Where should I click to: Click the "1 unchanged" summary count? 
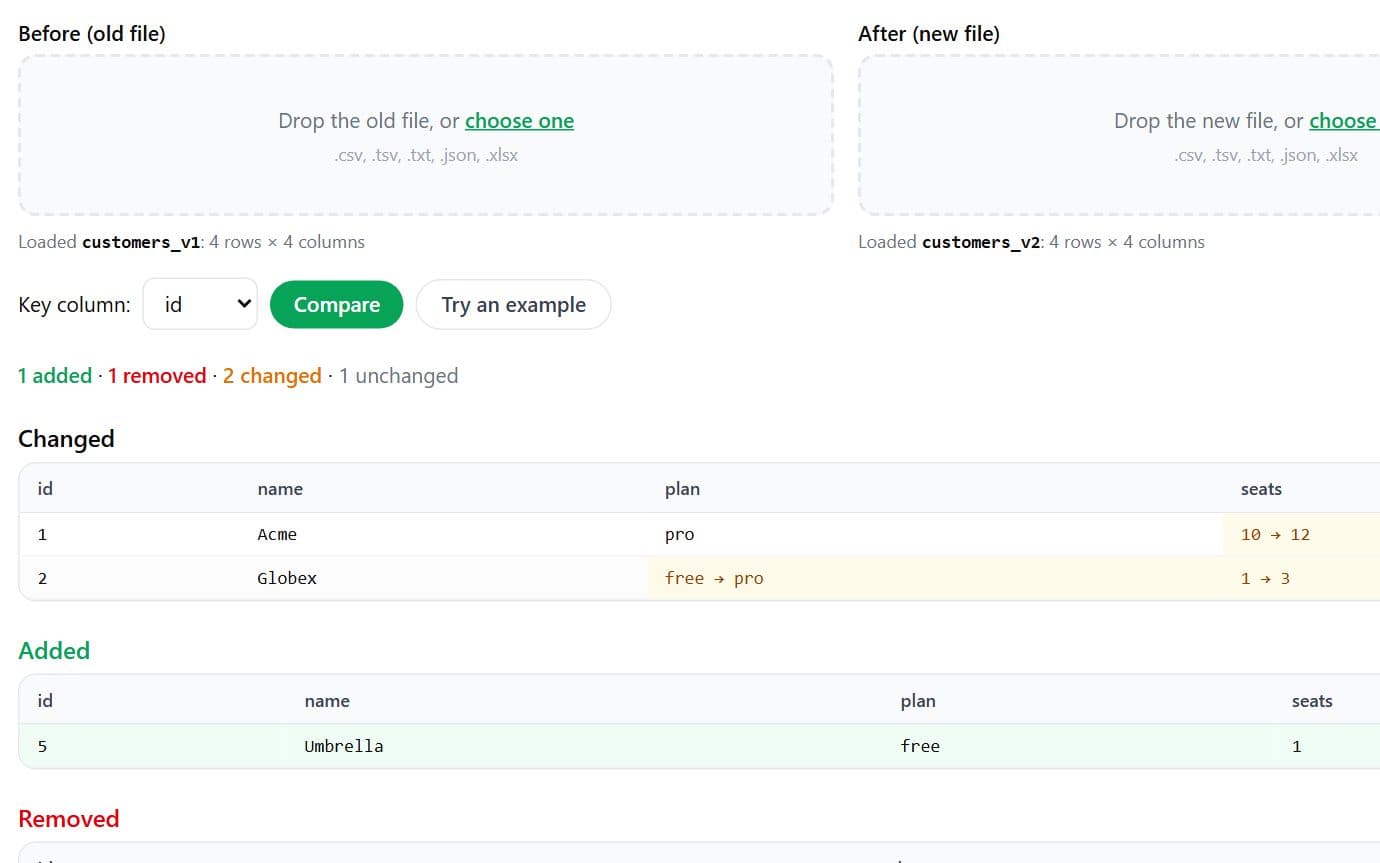coord(398,376)
